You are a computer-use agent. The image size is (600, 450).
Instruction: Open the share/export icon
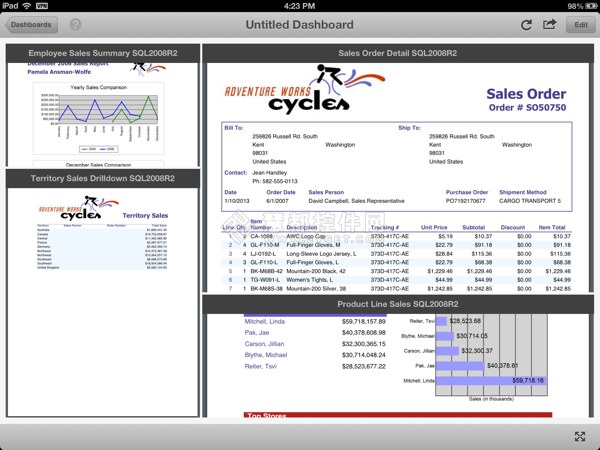549,24
